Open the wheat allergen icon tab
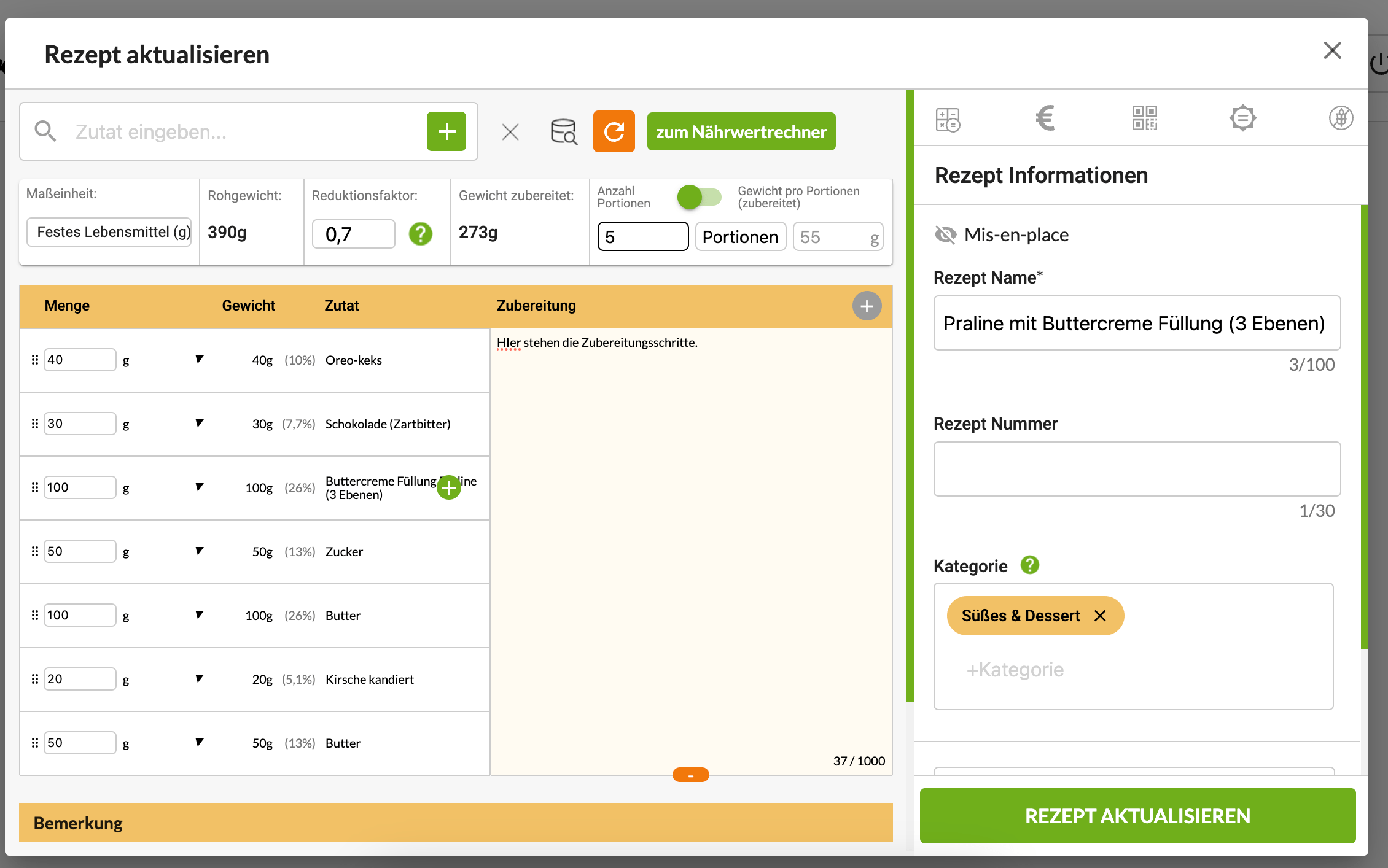 [x=1341, y=118]
